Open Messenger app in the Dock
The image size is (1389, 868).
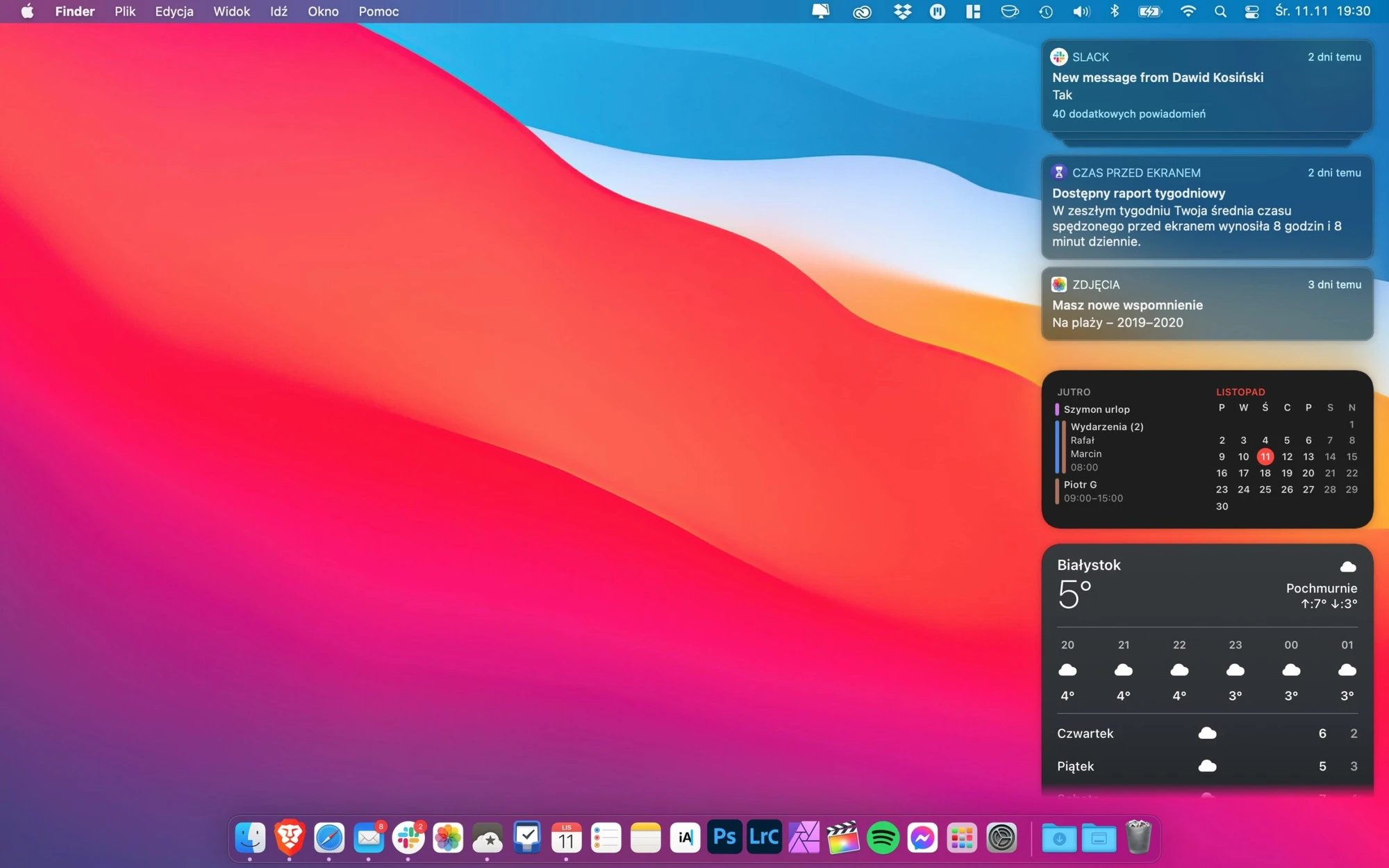coord(922,837)
